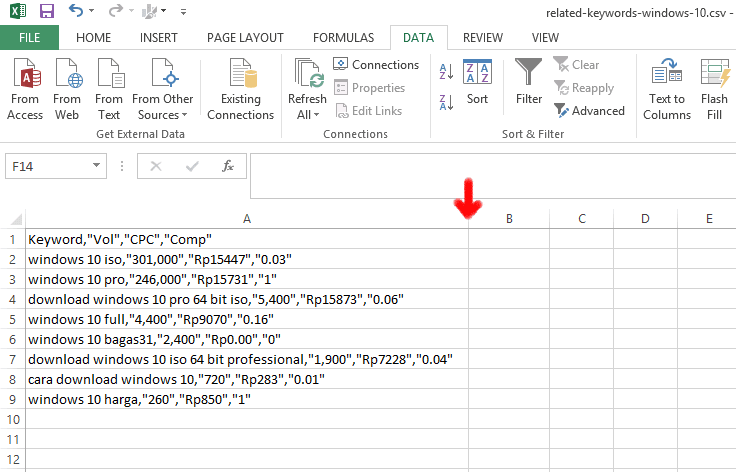Click From Access import icon
The image size is (736, 472).
point(27,73)
